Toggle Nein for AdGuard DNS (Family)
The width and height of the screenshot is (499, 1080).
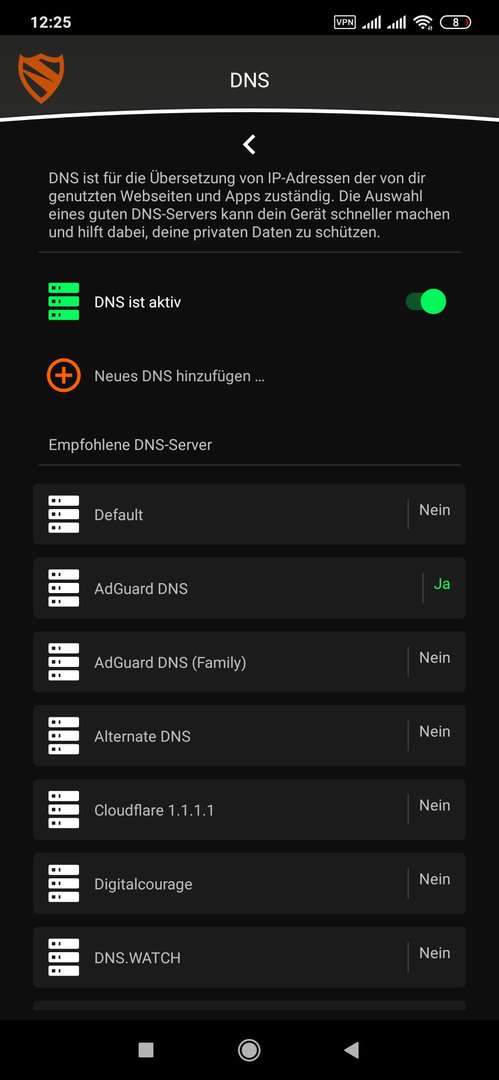pos(435,658)
